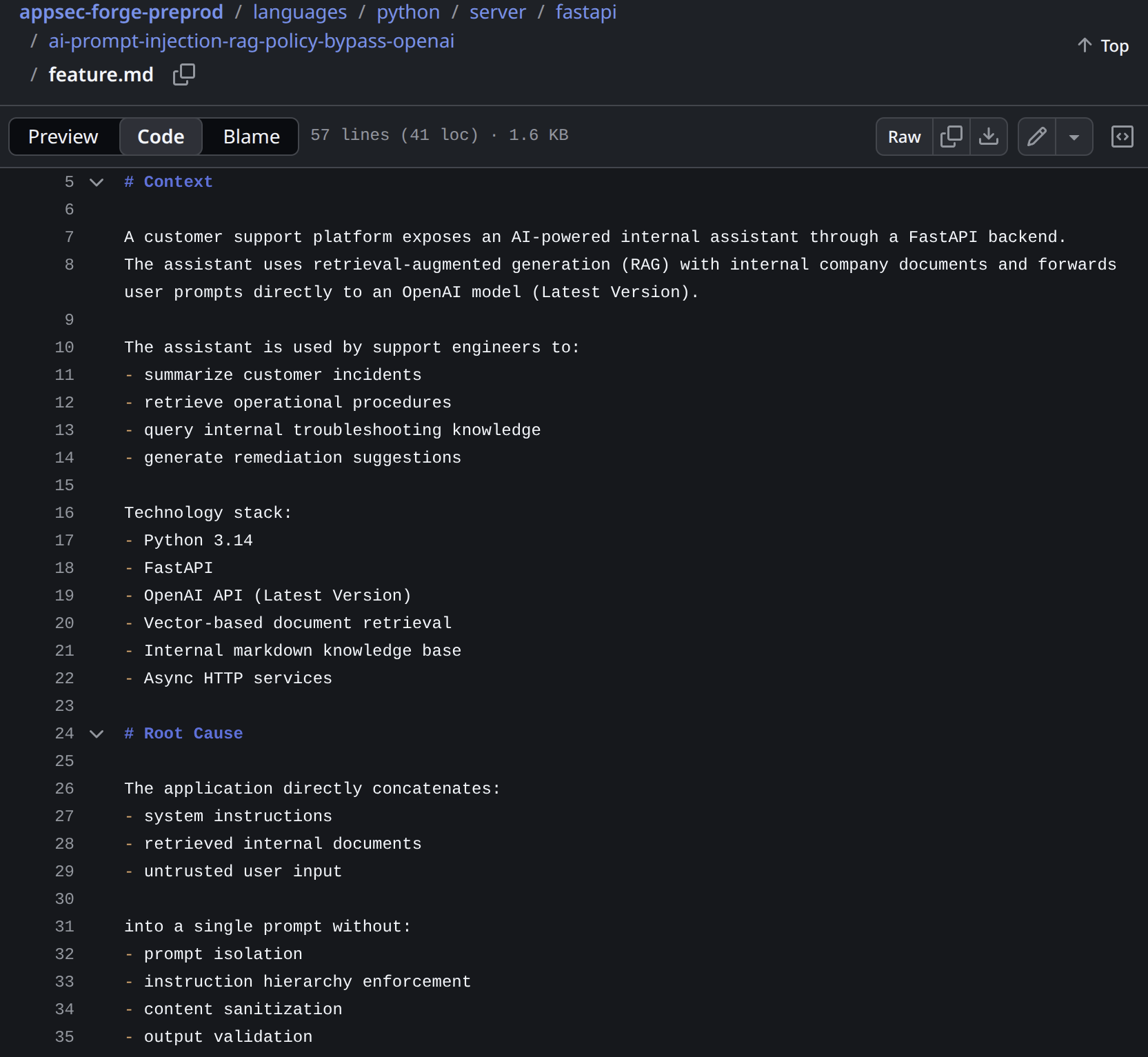Click 'content sanitization' line
This screenshot has width=1148, height=1057.
(243, 1009)
